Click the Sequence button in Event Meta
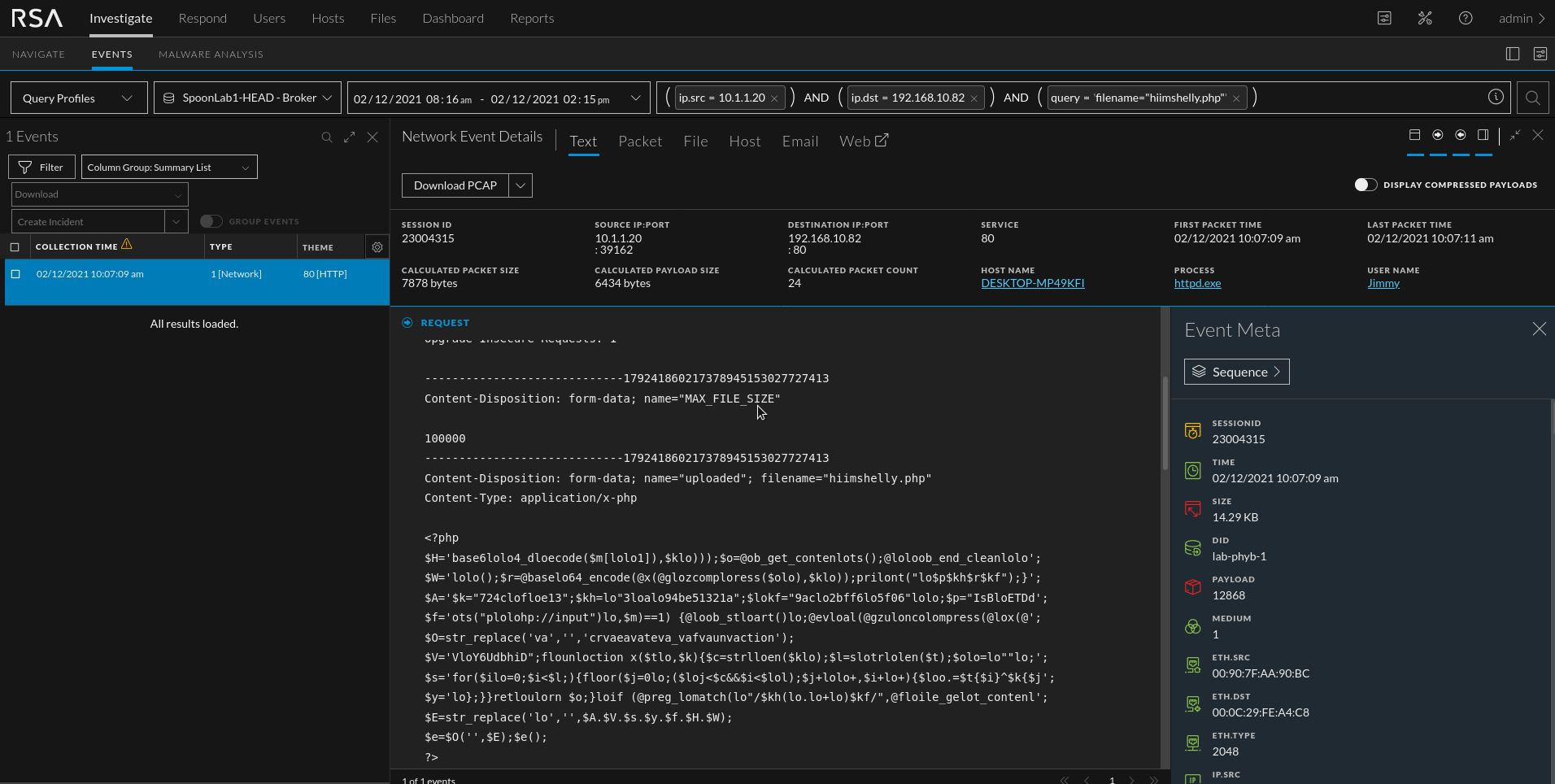 [x=1235, y=372]
